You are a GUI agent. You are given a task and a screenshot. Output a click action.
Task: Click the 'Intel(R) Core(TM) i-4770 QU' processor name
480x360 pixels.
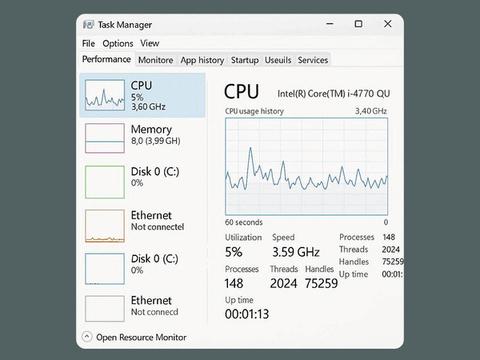(334, 94)
